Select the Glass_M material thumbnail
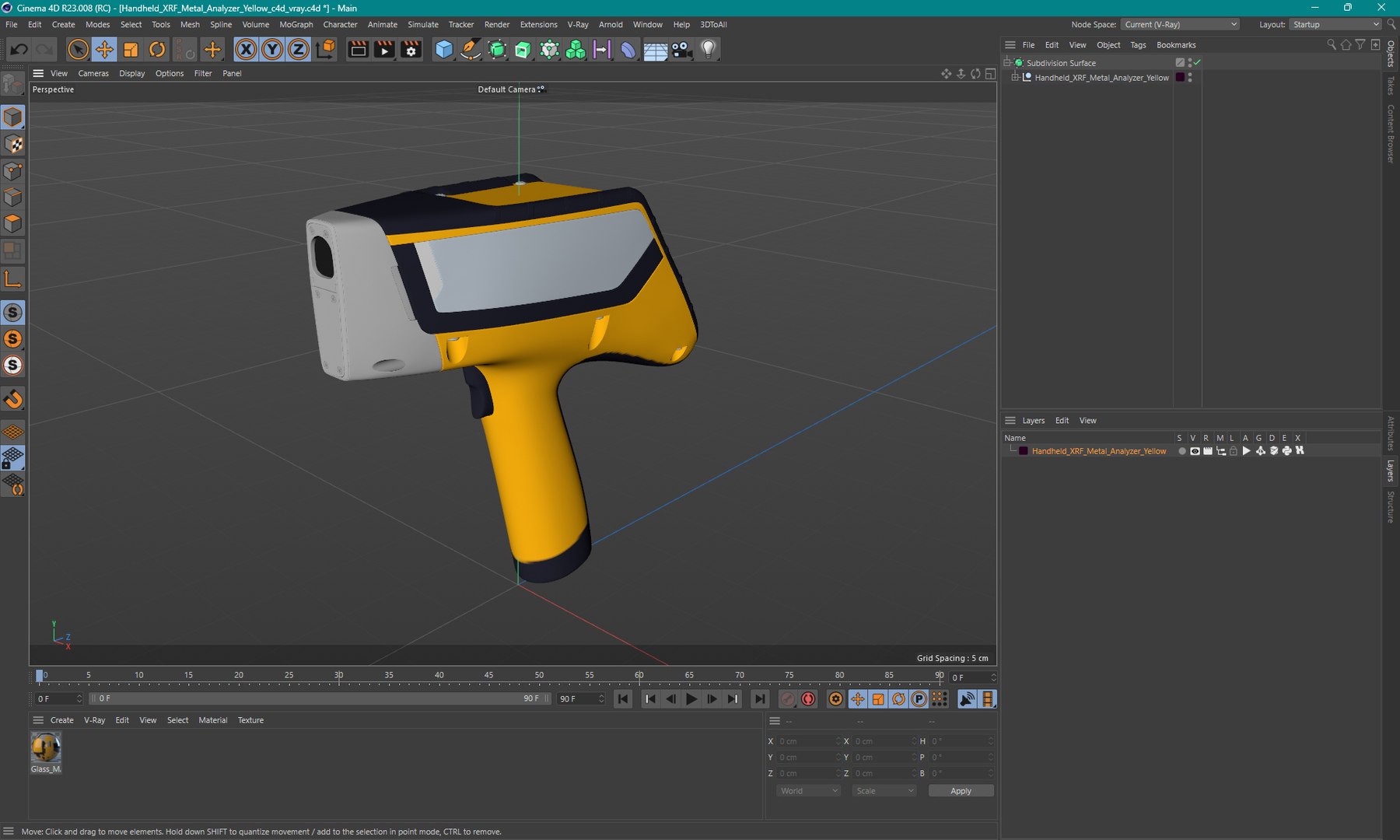 [46, 748]
